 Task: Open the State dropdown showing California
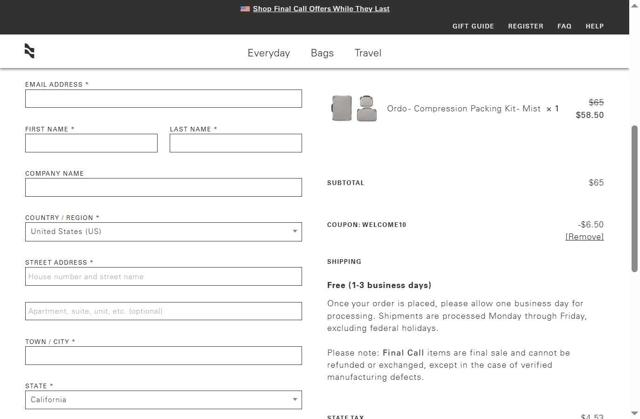163,400
